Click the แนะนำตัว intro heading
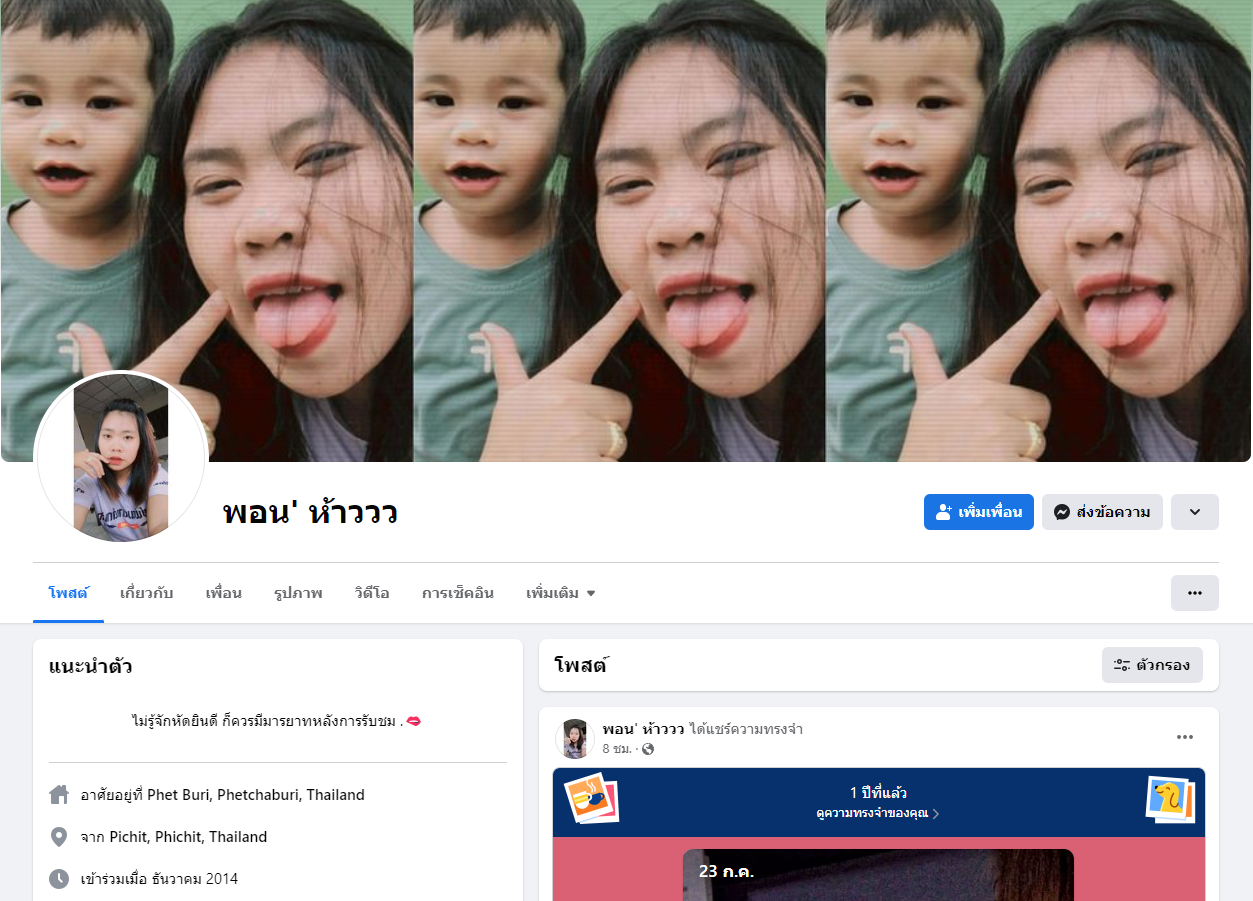This screenshot has width=1253, height=901. click(90, 666)
